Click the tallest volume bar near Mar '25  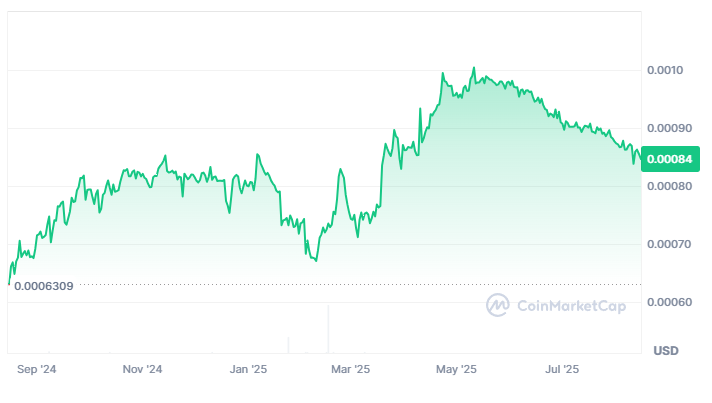pos(328,329)
